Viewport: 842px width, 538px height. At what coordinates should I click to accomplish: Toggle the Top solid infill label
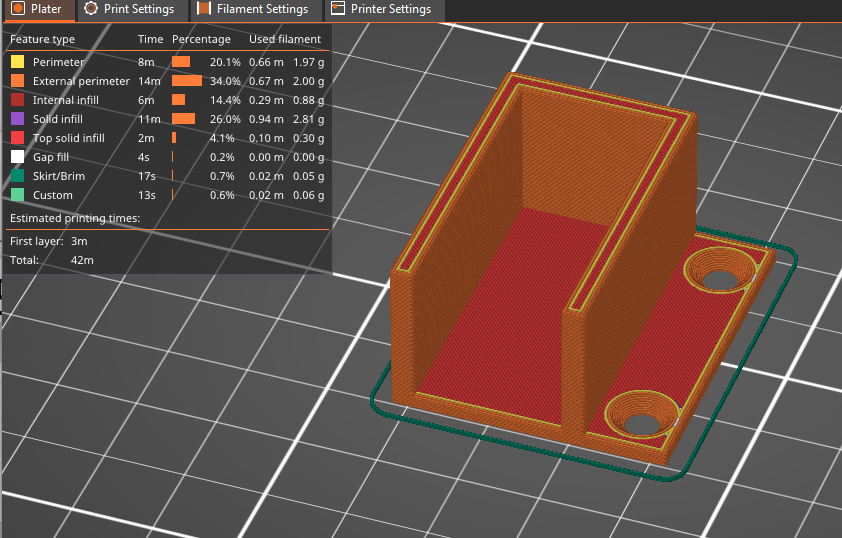pyautogui.click(x=69, y=138)
